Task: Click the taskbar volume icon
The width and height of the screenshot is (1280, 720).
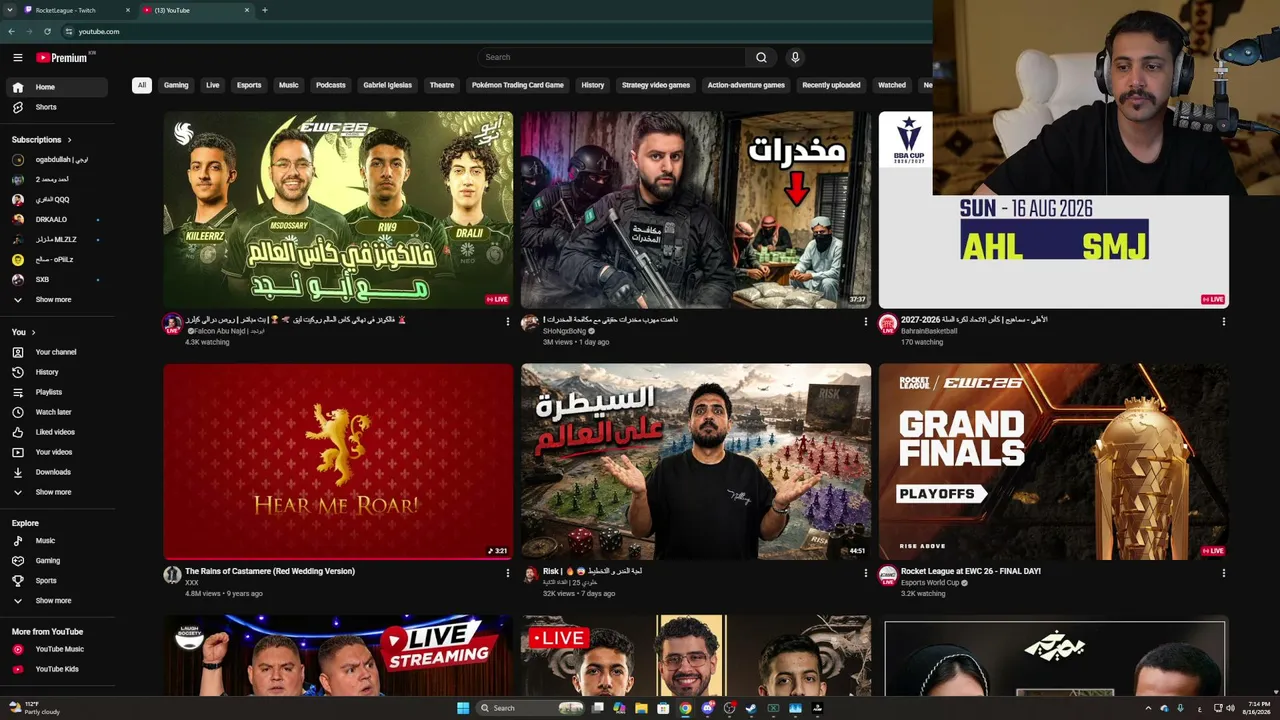Action: [x=1230, y=708]
